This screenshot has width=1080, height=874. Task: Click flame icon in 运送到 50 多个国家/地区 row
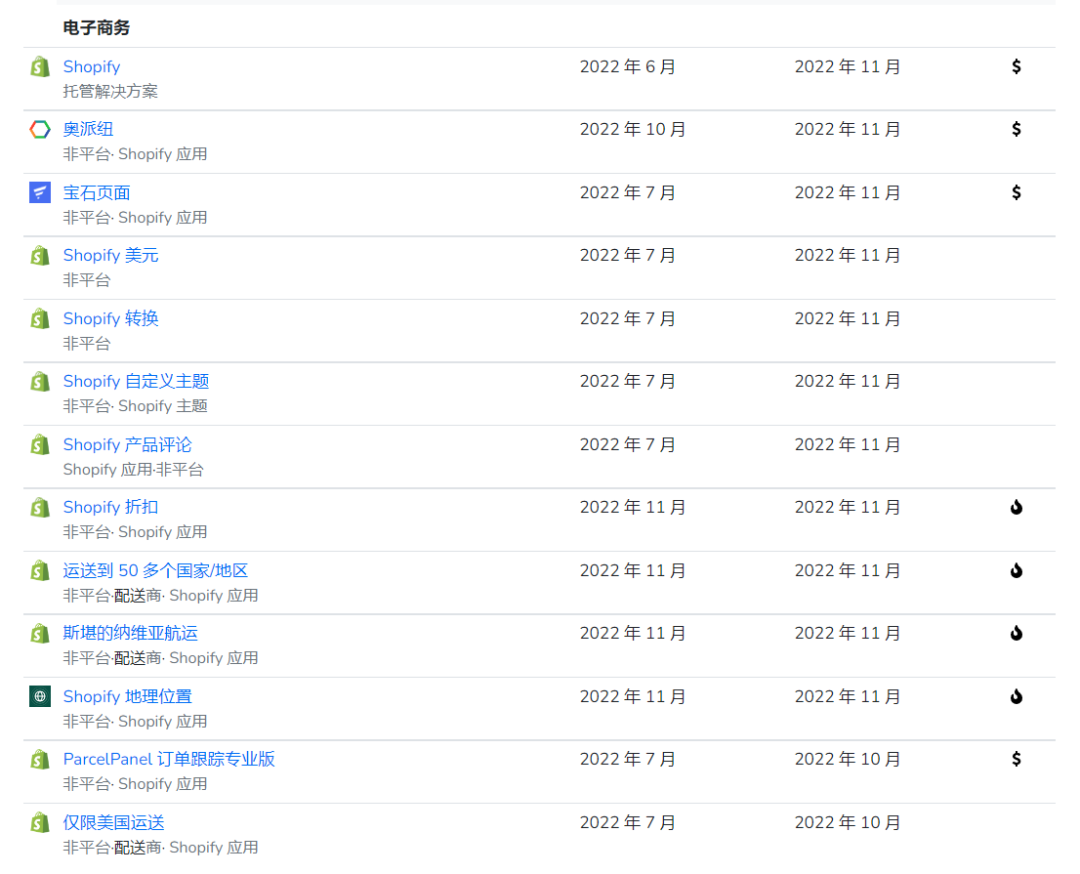click(x=1016, y=571)
